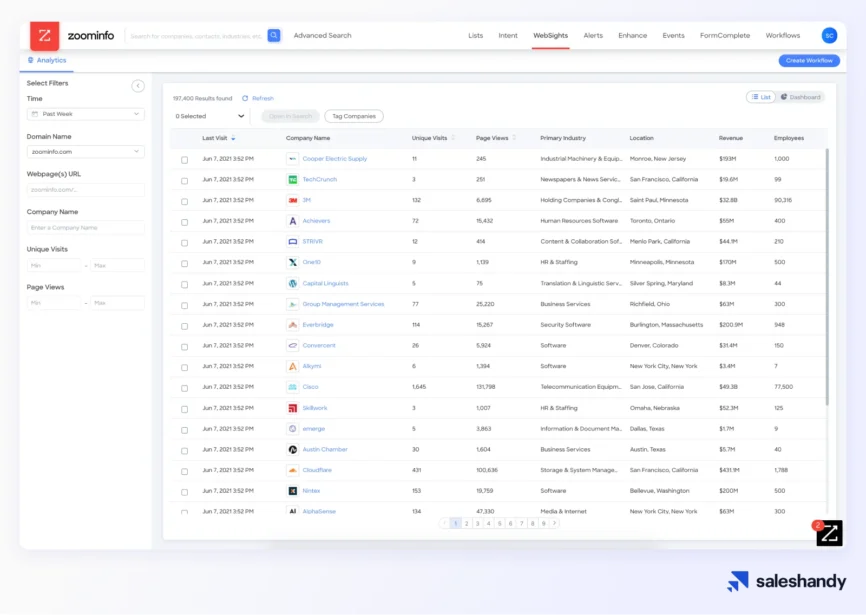
Task: Click the Refresh icon next to results
Action: [x=245, y=98]
